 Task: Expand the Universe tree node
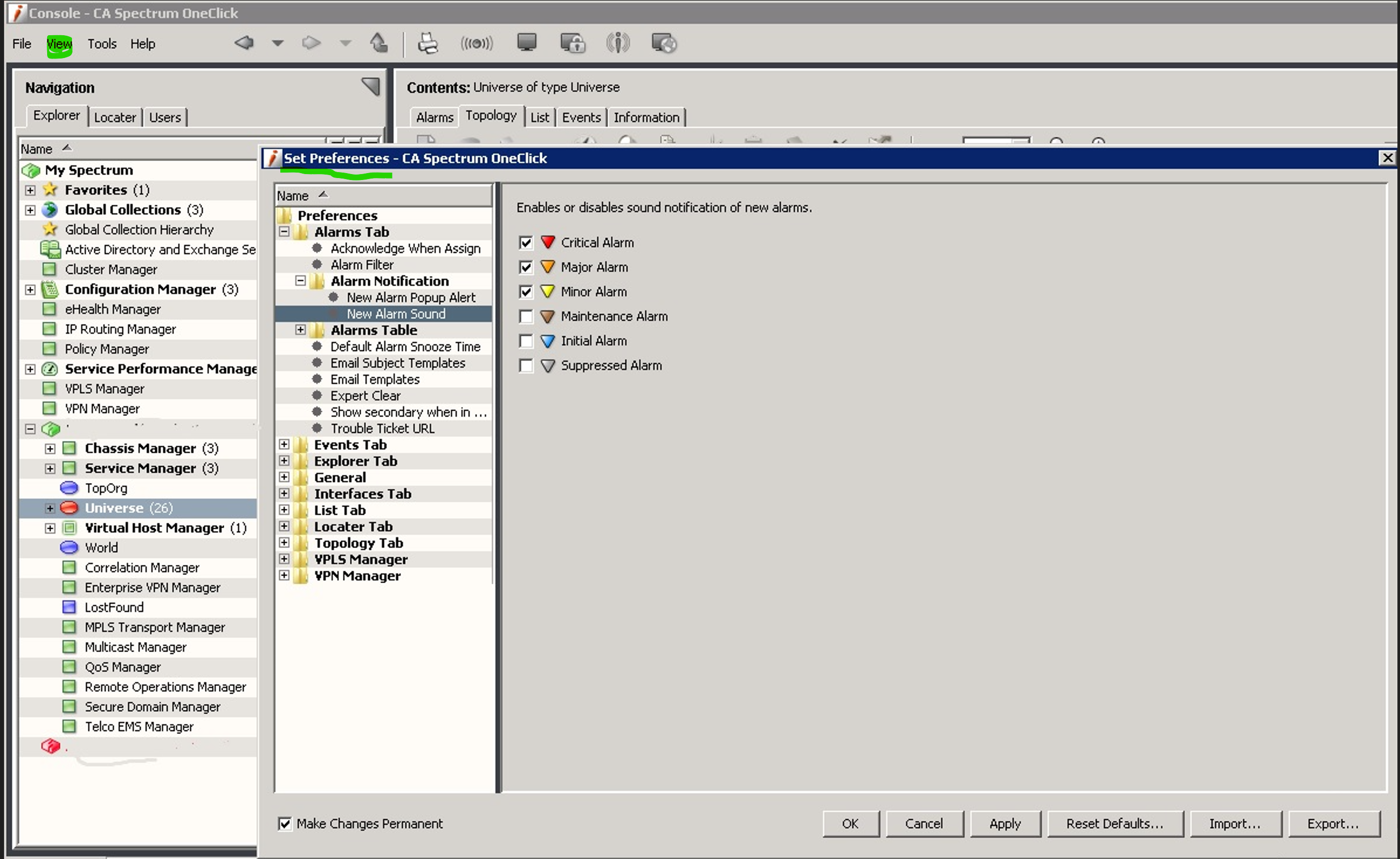tap(50, 508)
